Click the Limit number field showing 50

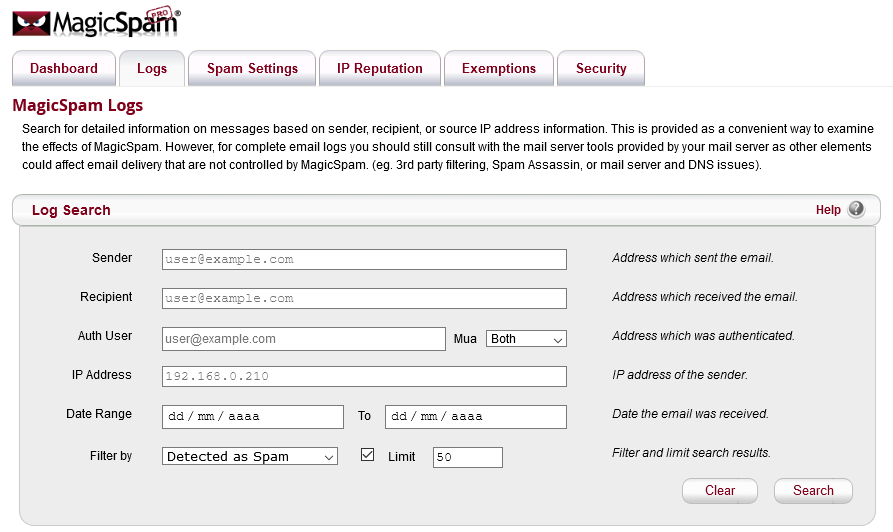coord(467,457)
